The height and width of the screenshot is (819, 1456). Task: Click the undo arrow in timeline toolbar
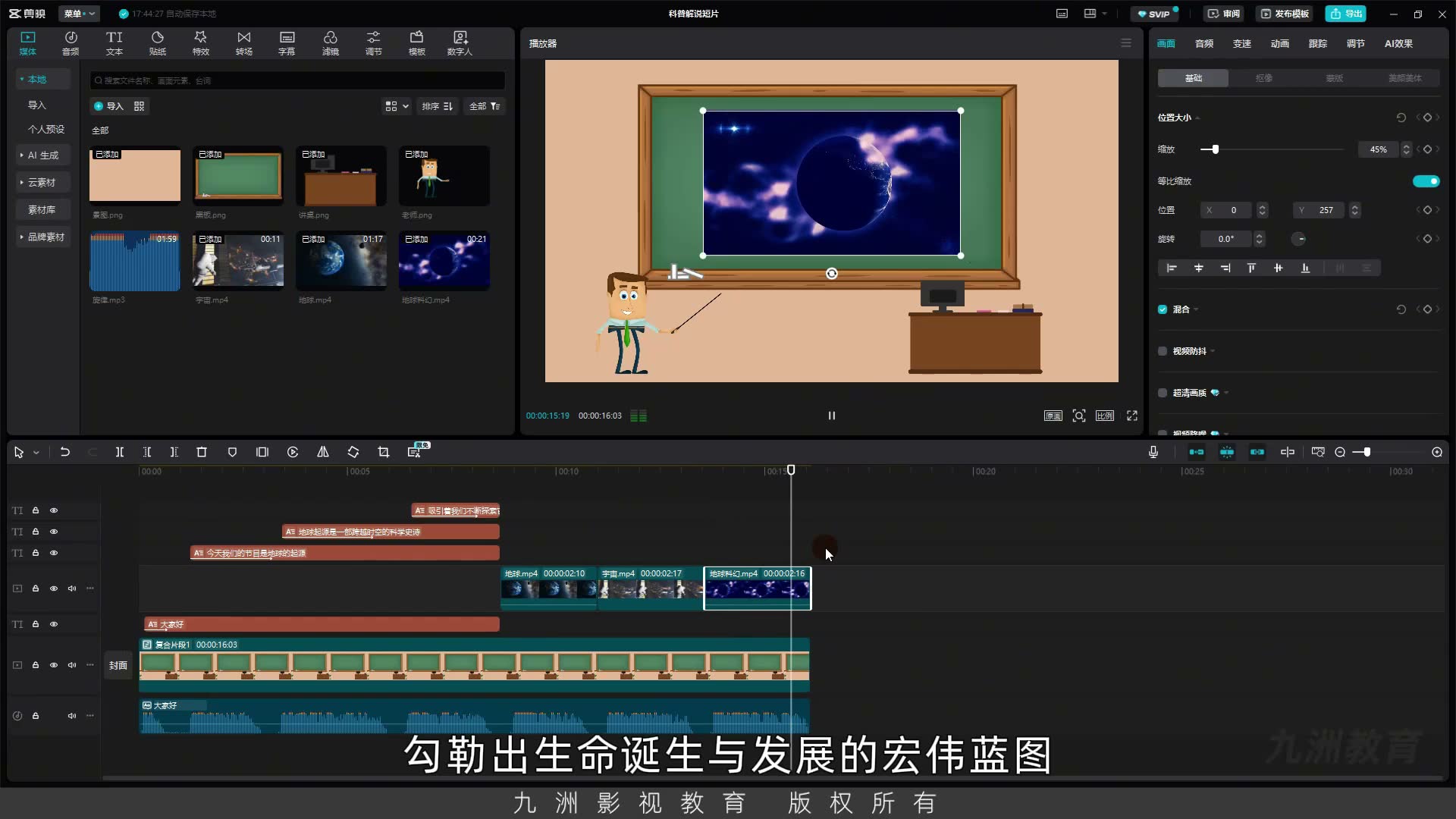[65, 452]
